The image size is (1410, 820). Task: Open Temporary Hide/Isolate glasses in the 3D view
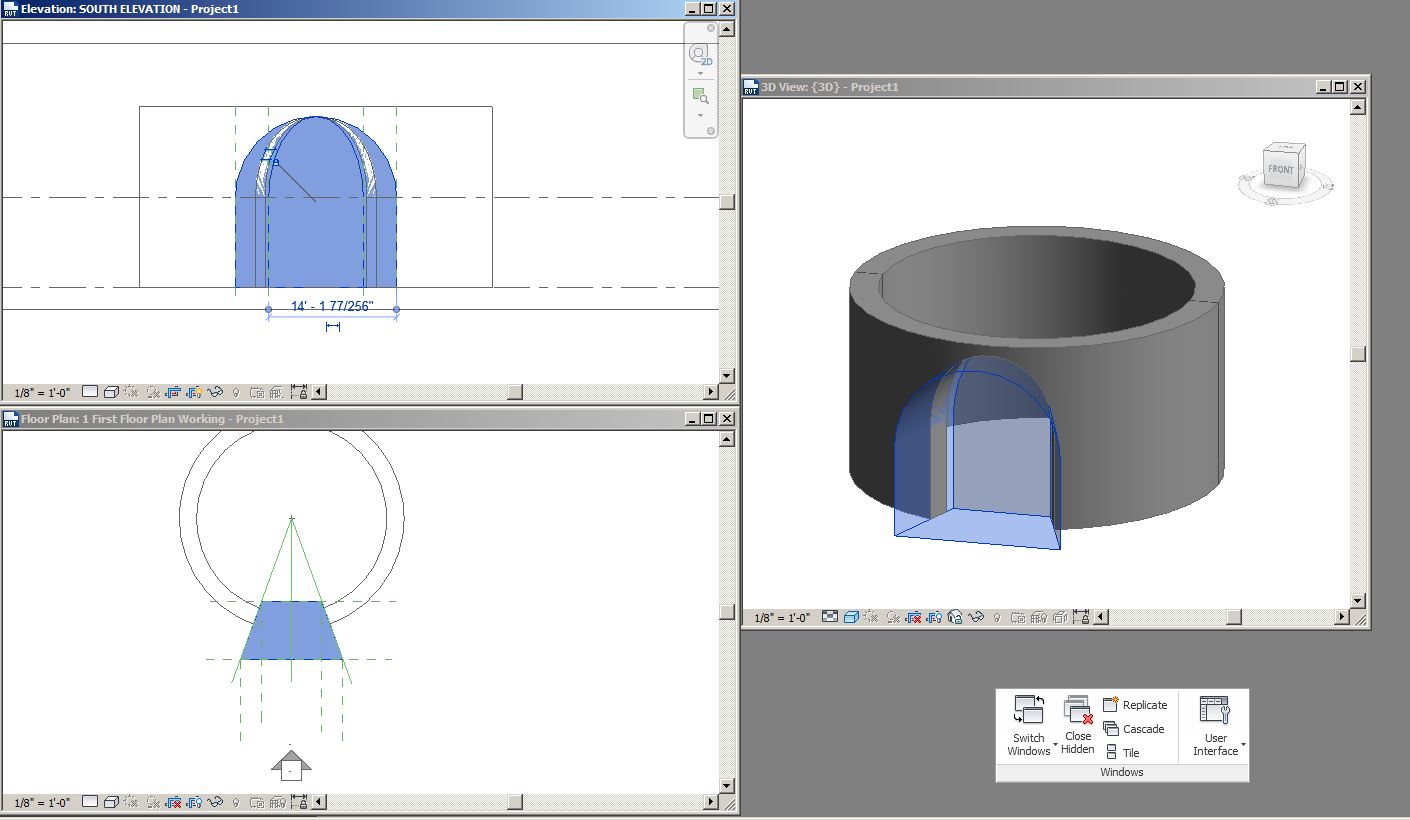pos(975,617)
